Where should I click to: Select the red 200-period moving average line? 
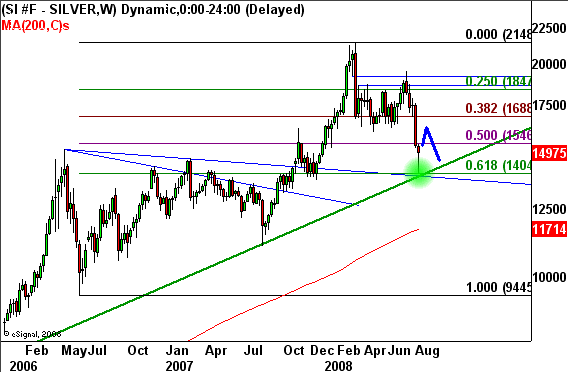coord(304,285)
